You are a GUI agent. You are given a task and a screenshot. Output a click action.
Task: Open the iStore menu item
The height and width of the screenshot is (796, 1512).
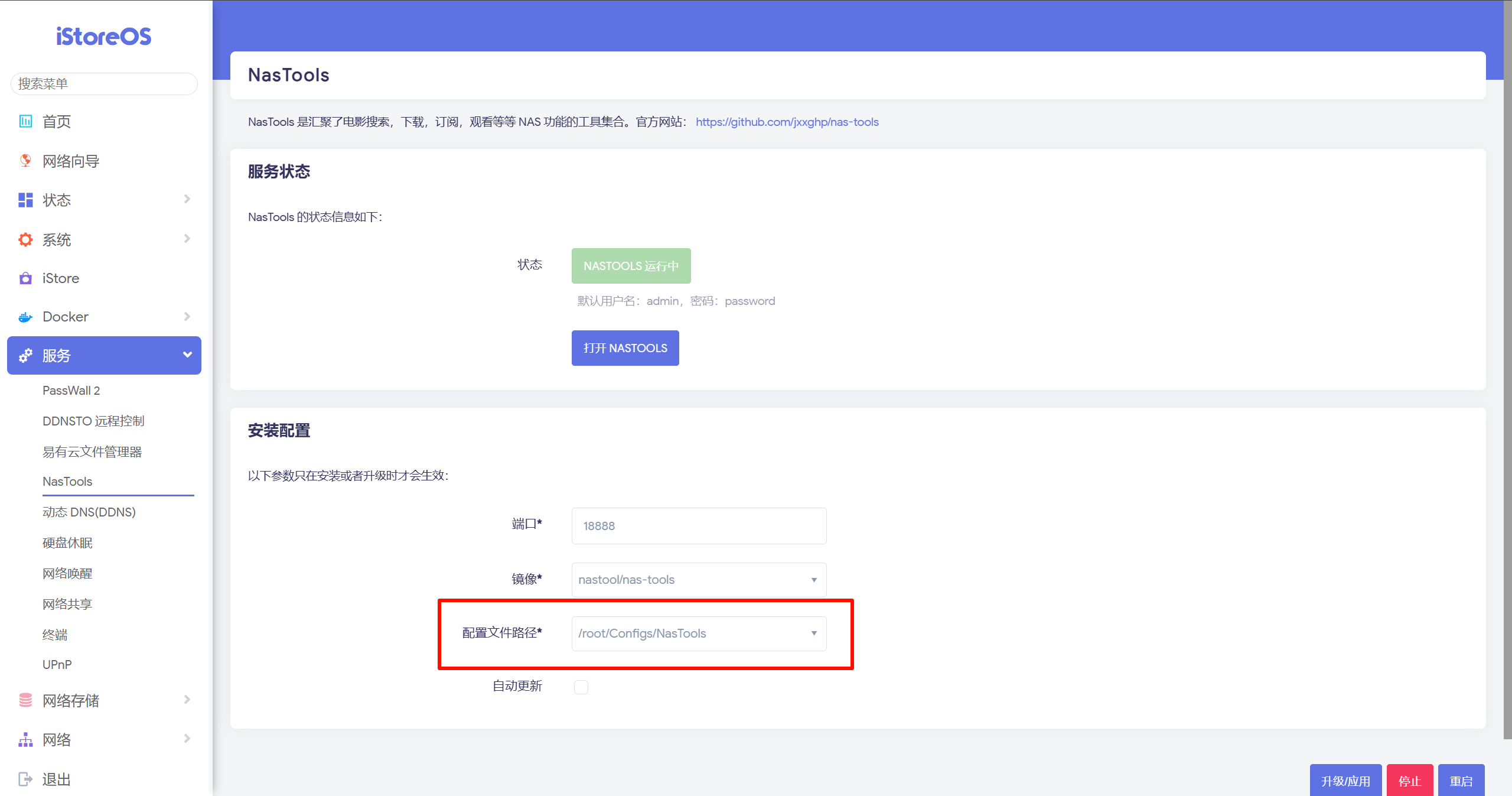(x=104, y=278)
